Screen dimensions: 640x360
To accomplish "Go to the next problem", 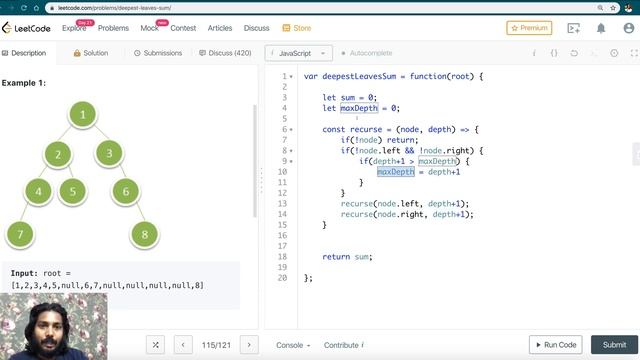I will (249, 345).
